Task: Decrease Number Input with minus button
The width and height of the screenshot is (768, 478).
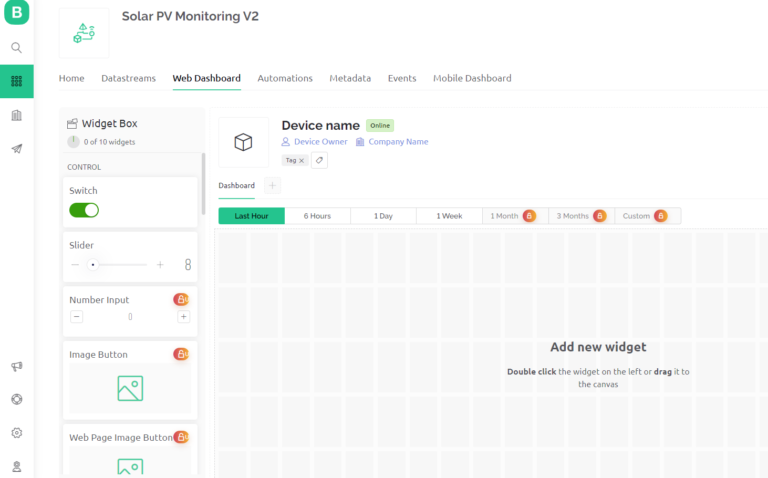Action: click(76, 316)
